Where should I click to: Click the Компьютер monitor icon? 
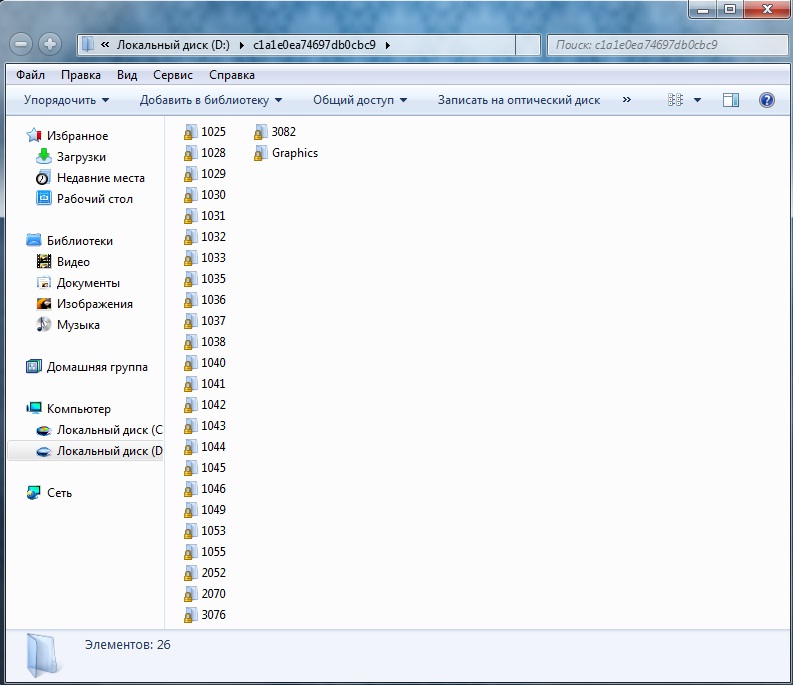point(33,408)
